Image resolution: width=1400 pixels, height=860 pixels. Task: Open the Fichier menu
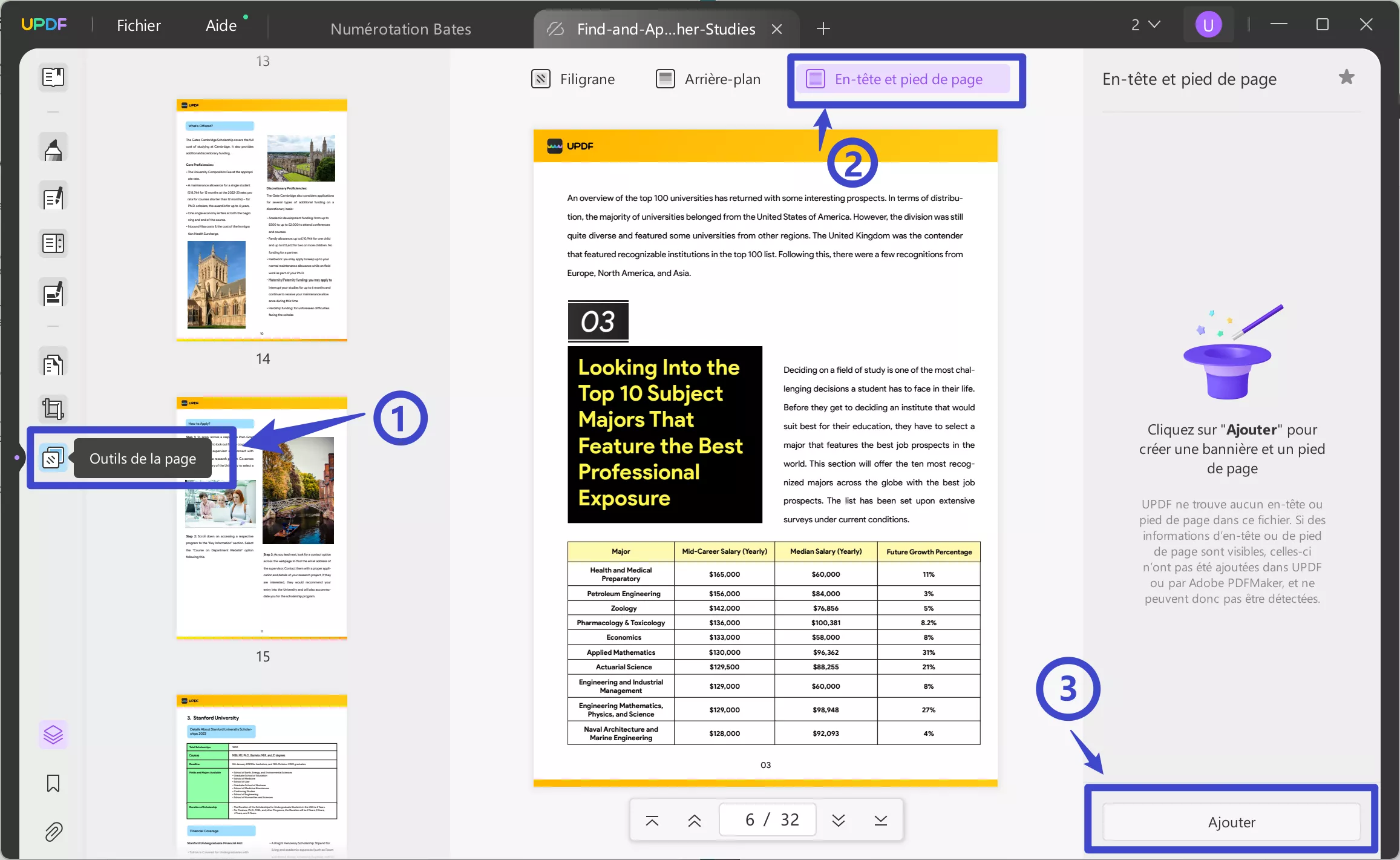click(139, 25)
